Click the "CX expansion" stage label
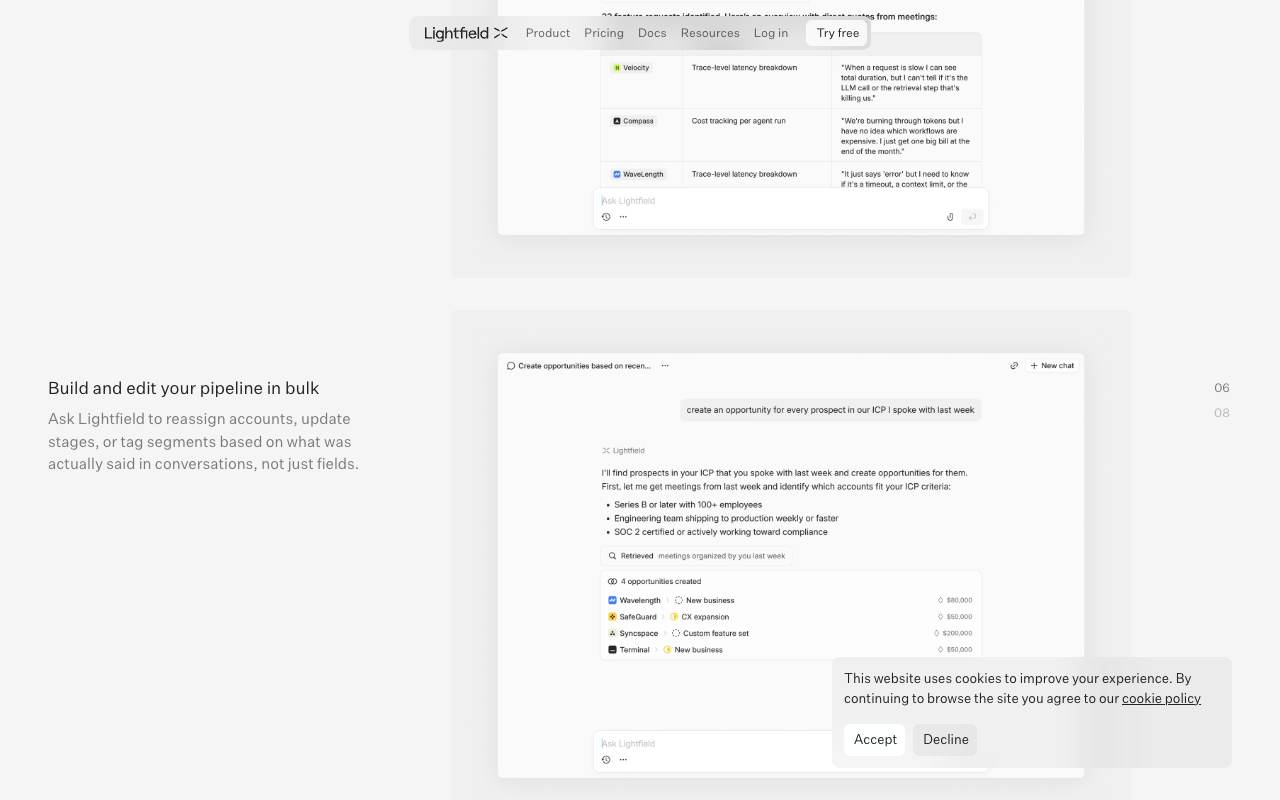The image size is (1280, 800). click(705, 617)
